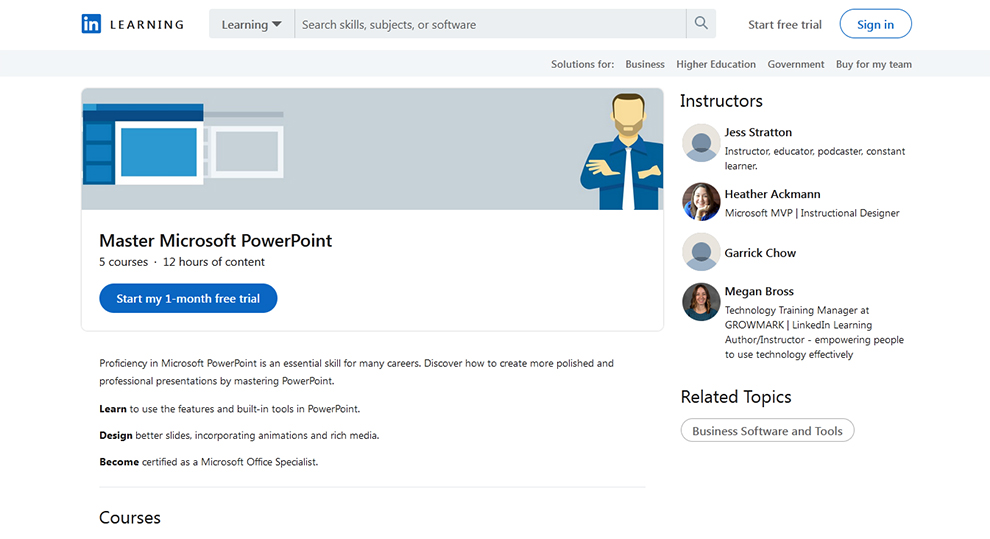Focus the search skills, subjects, or software field
The image size is (990, 539).
point(490,24)
